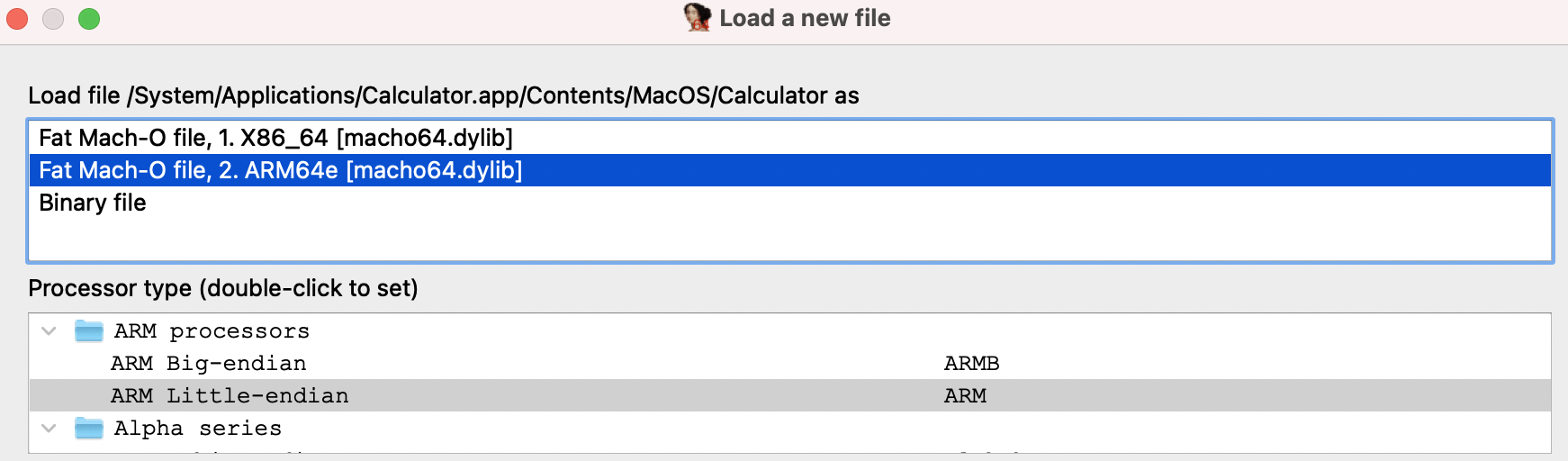Click the Alpha series folder icon
This screenshot has width=1568, height=461.
click(89, 429)
